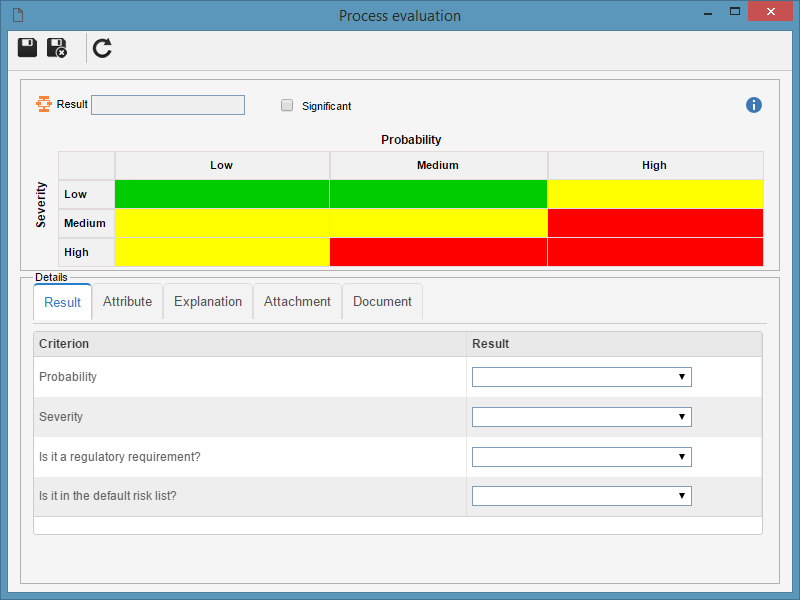The image size is (800, 600).
Task: Click the blue information icon
Action: tap(754, 105)
